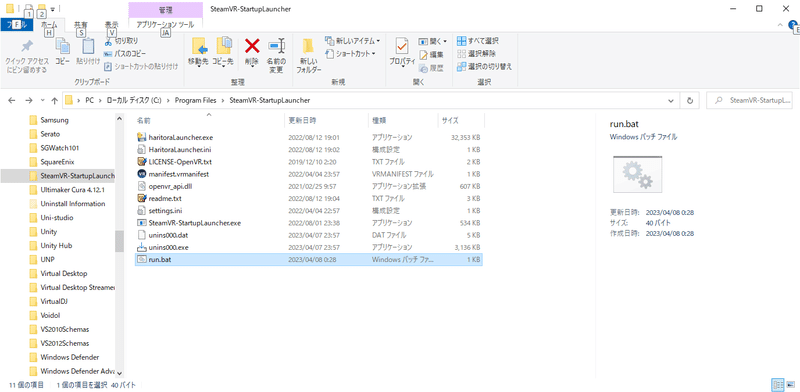Select settings.ini file

click(x=309, y=211)
